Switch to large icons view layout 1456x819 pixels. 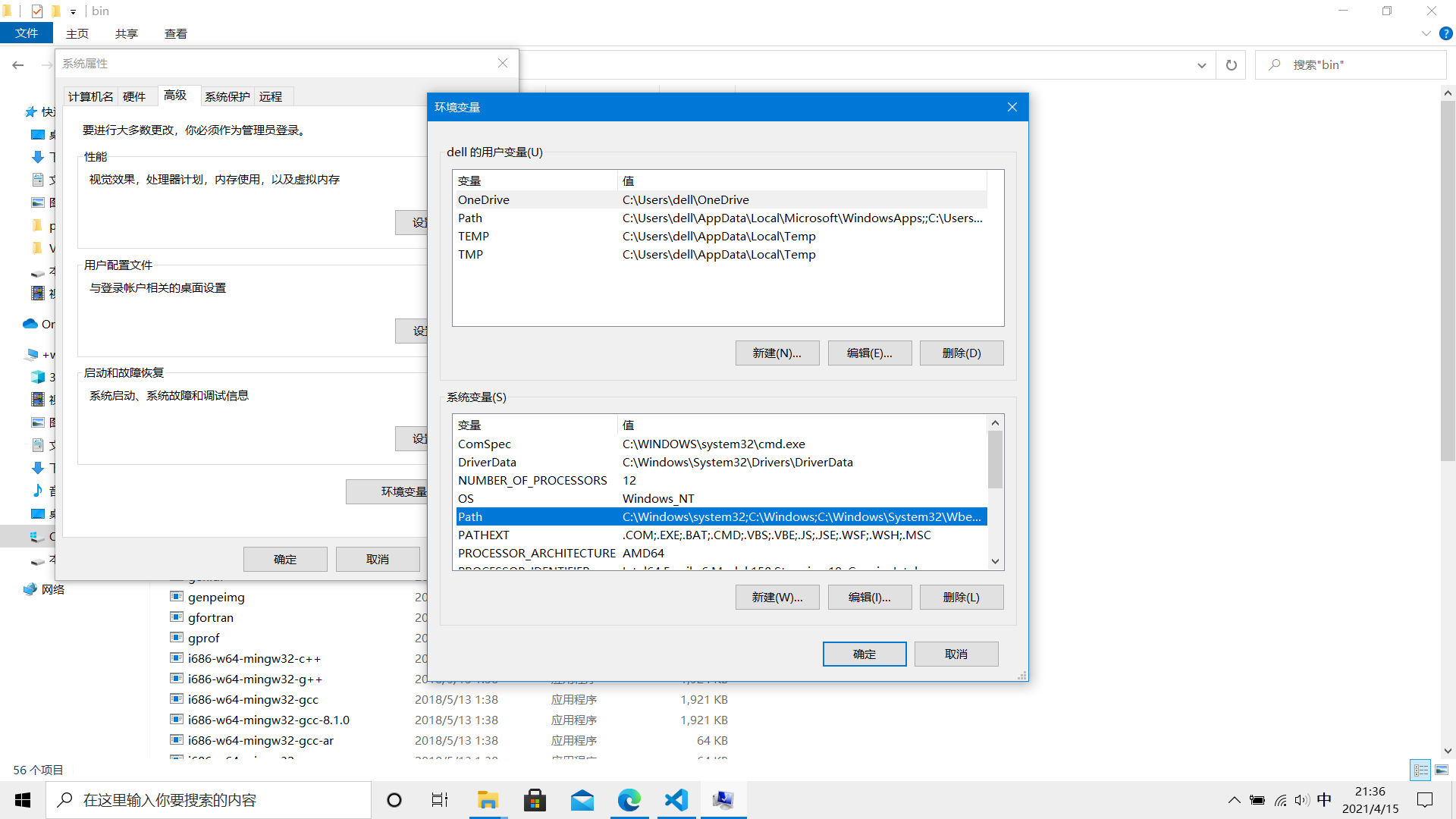point(1442,770)
